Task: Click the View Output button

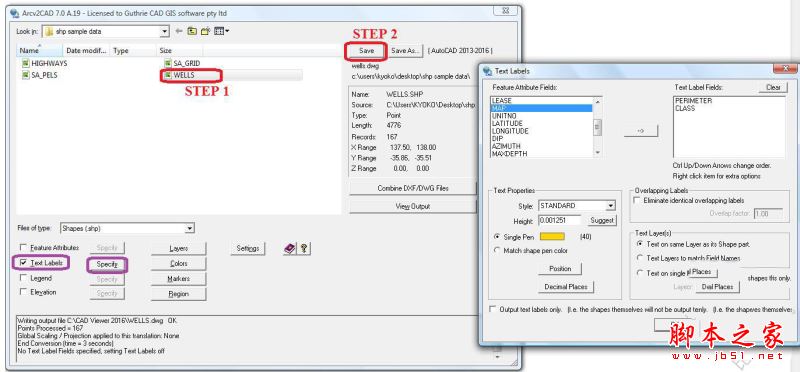Action: (x=413, y=207)
